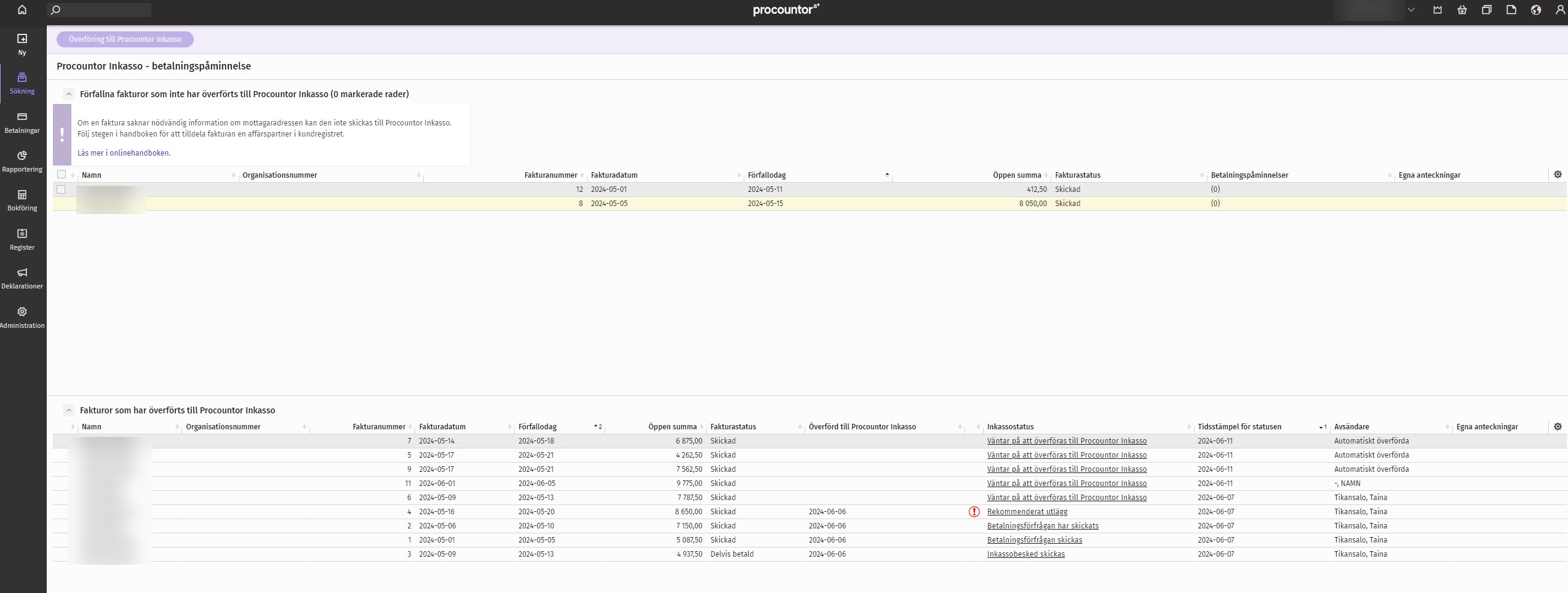Open the user profile icon

[x=1560, y=10]
